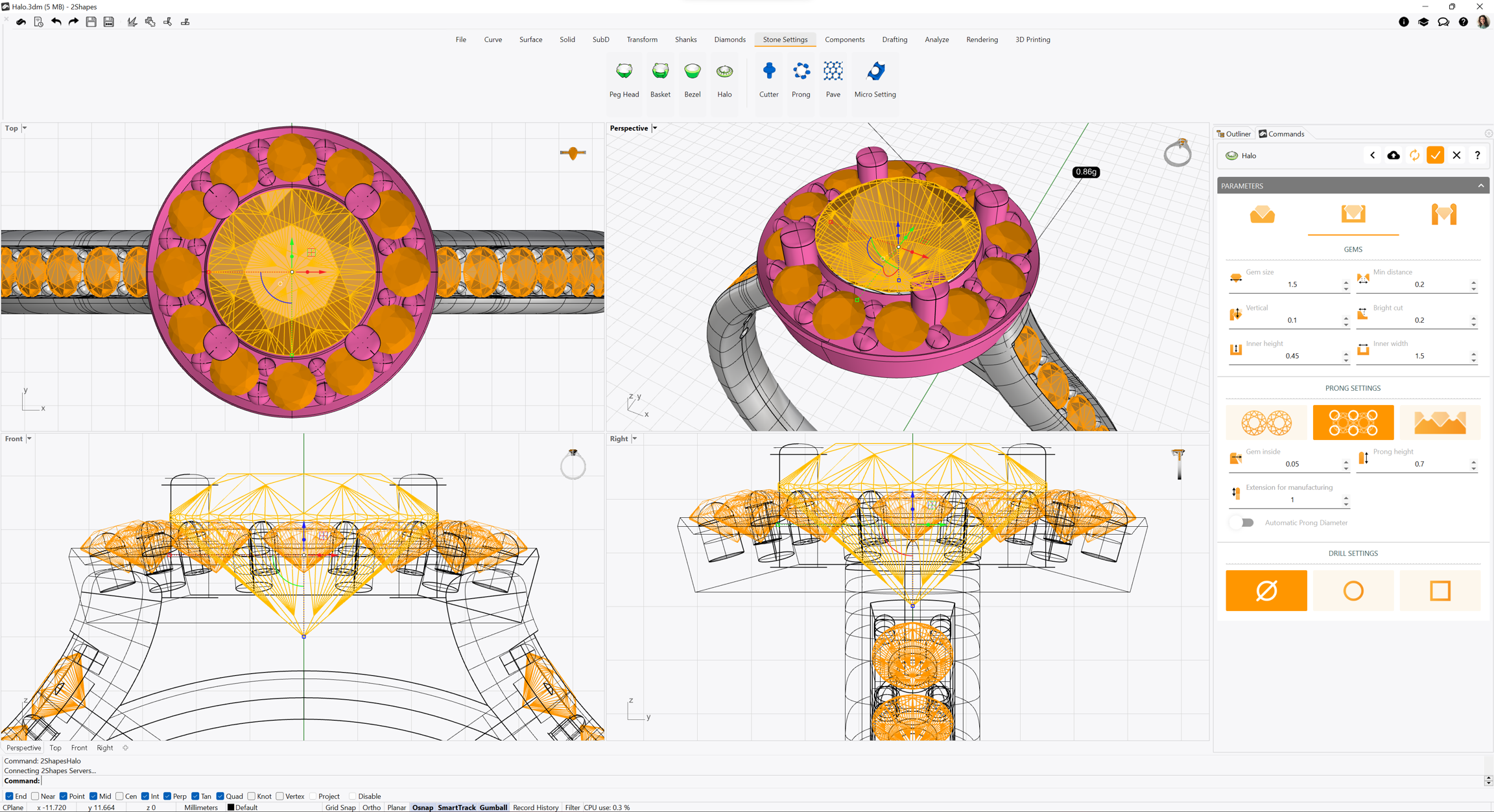Image resolution: width=1494 pixels, height=812 pixels.
Task: Click the Default layer color swatch
Action: 230,807
